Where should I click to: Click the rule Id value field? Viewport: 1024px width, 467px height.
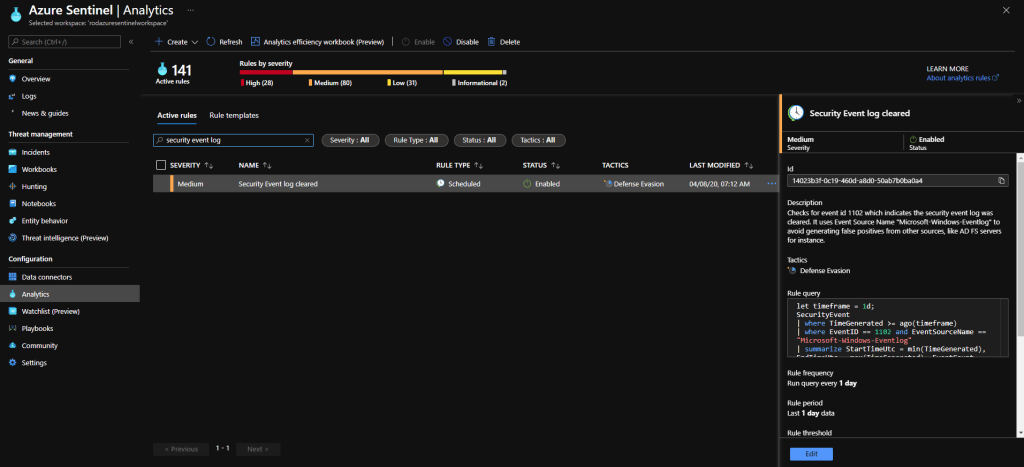tap(897, 181)
